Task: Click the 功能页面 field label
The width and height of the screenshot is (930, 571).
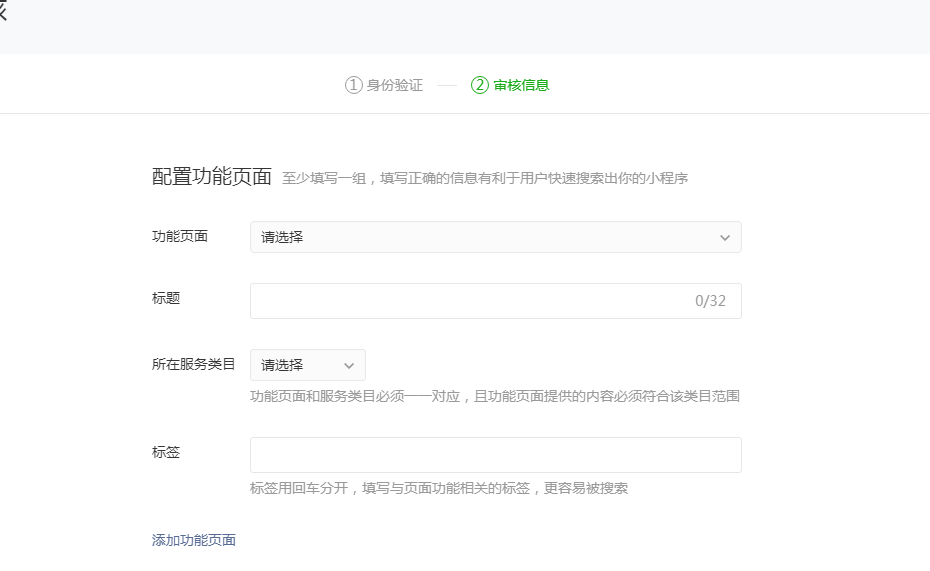Action: 180,236
